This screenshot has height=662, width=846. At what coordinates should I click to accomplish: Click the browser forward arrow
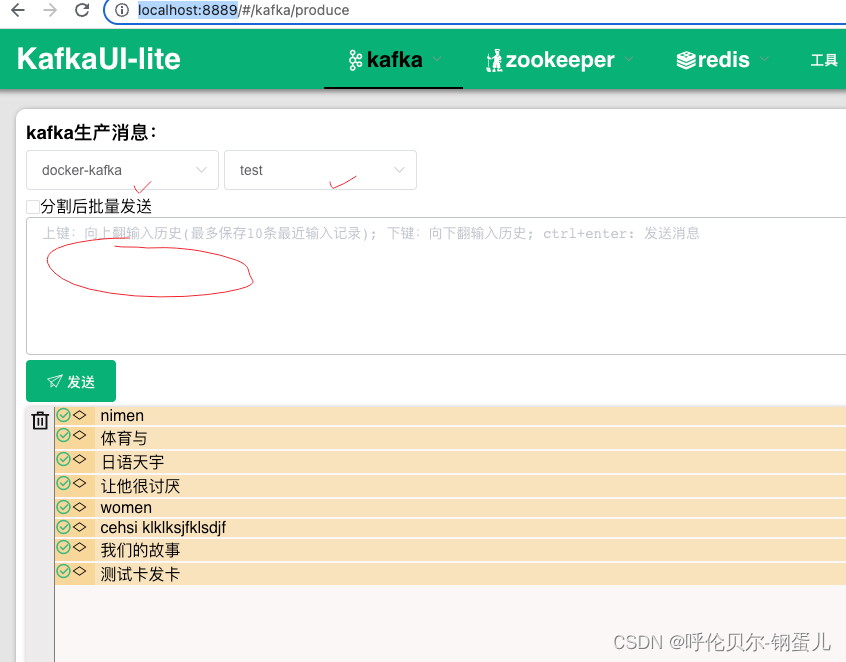tap(50, 10)
